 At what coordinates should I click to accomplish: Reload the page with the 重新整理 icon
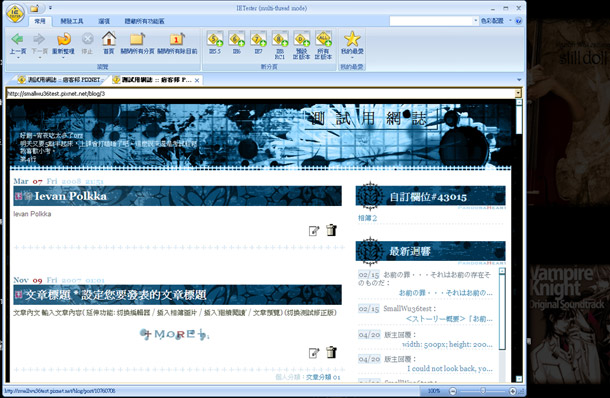point(63,39)
